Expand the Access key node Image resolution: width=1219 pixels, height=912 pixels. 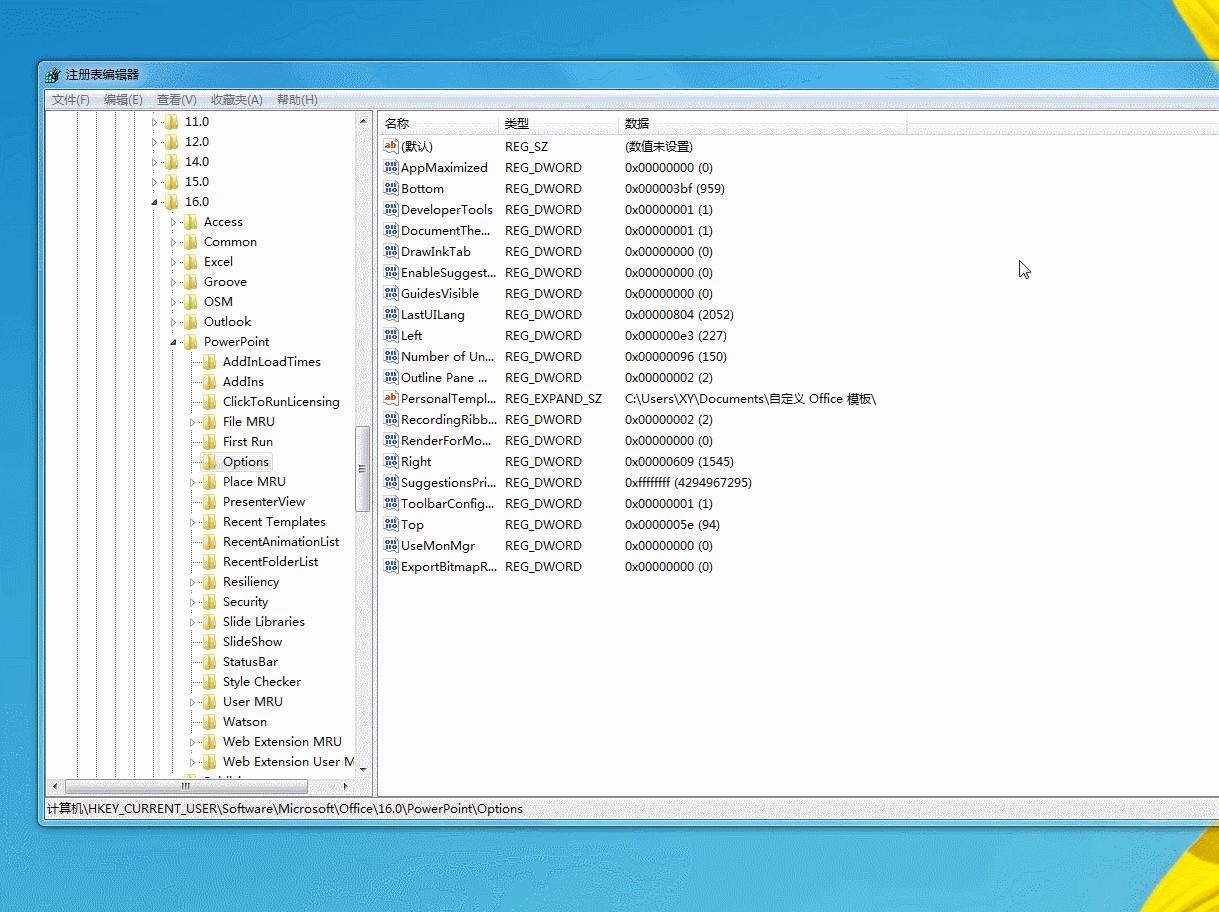point(174,222)
